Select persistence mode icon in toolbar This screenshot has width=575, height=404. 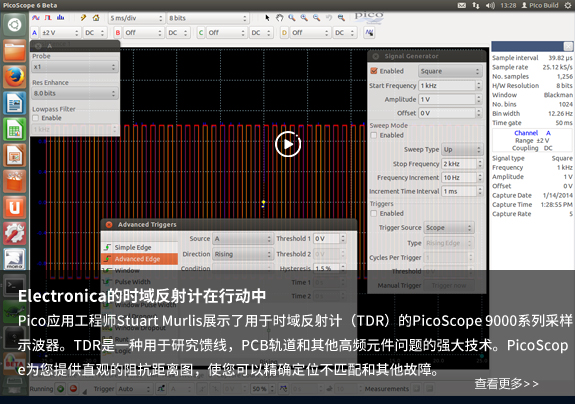click(x=48, y=18)
